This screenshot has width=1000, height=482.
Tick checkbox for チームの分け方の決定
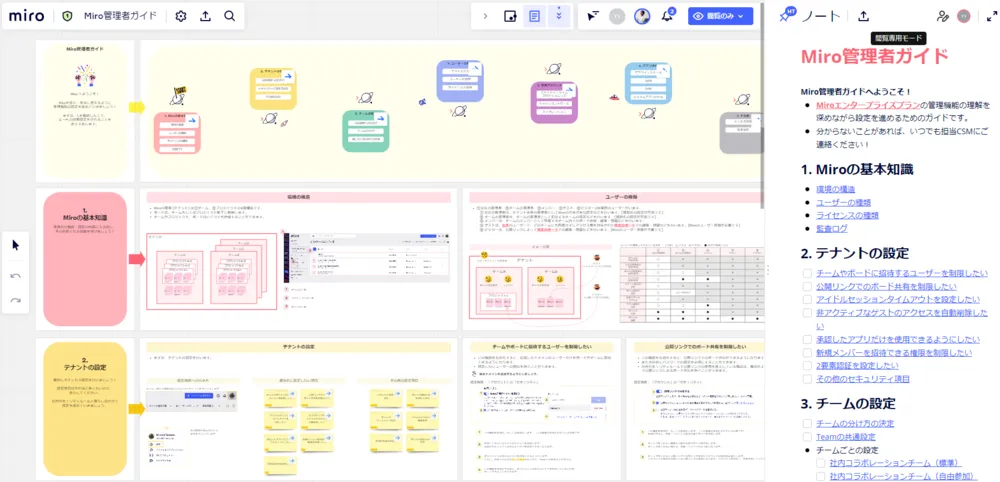click(x=808, y=423)
